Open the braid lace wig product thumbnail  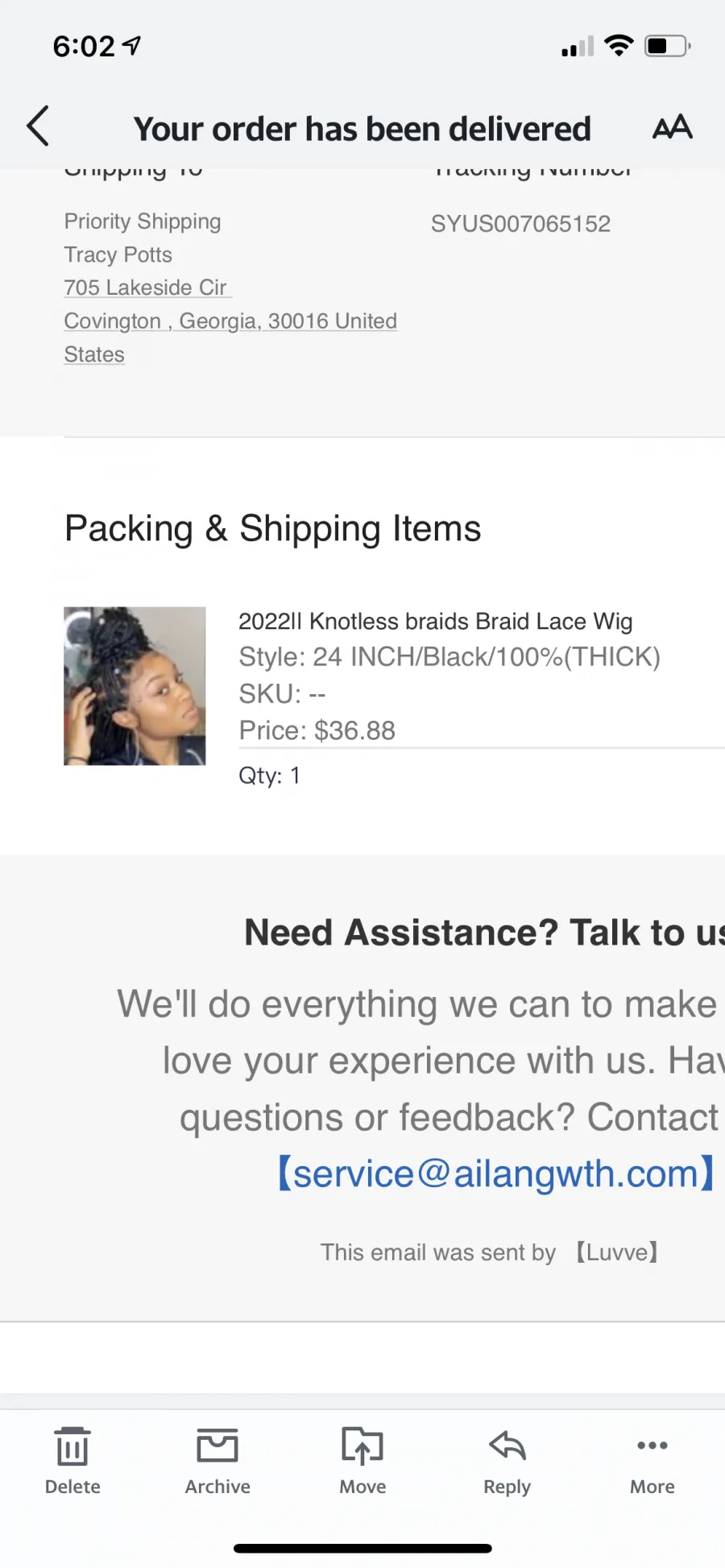click(135, 685)
